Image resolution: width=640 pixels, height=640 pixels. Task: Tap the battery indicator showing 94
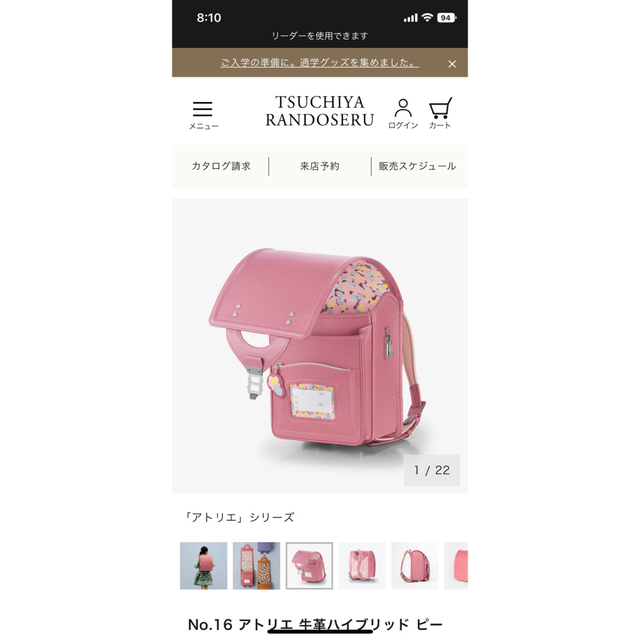pos(447,18)
